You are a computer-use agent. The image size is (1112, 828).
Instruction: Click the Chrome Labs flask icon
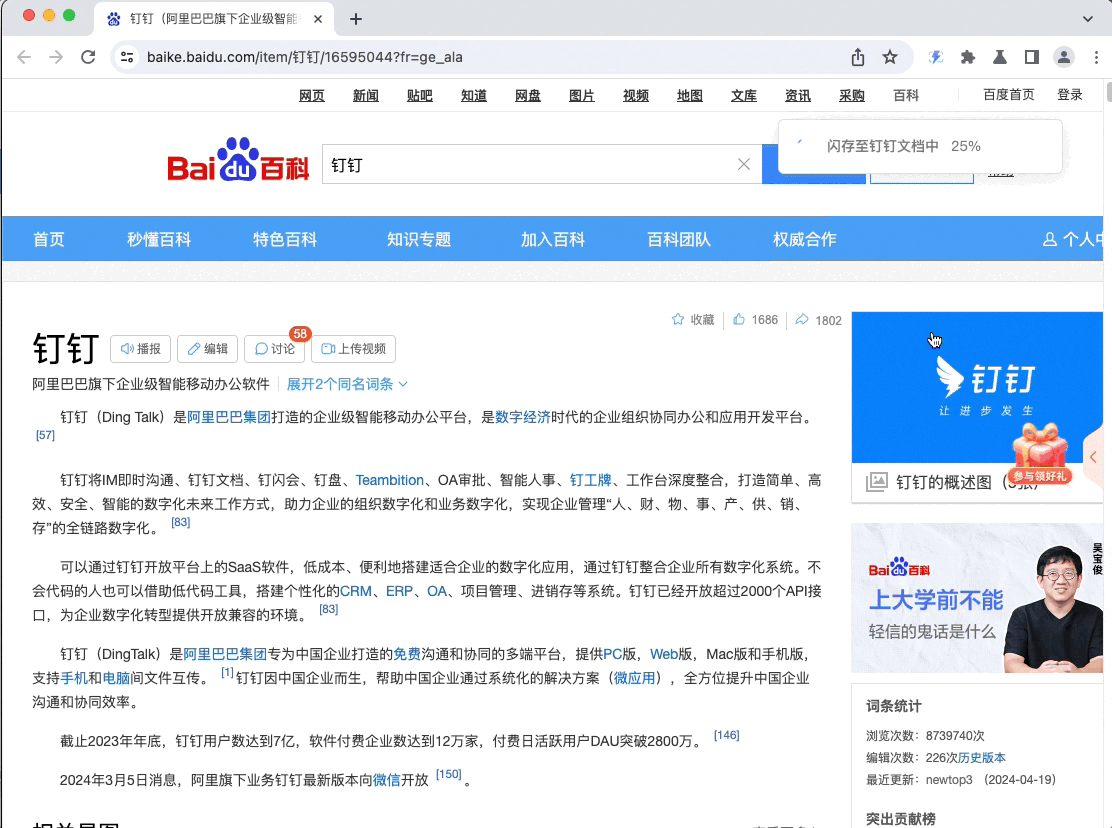click(x=1000, y=57)
